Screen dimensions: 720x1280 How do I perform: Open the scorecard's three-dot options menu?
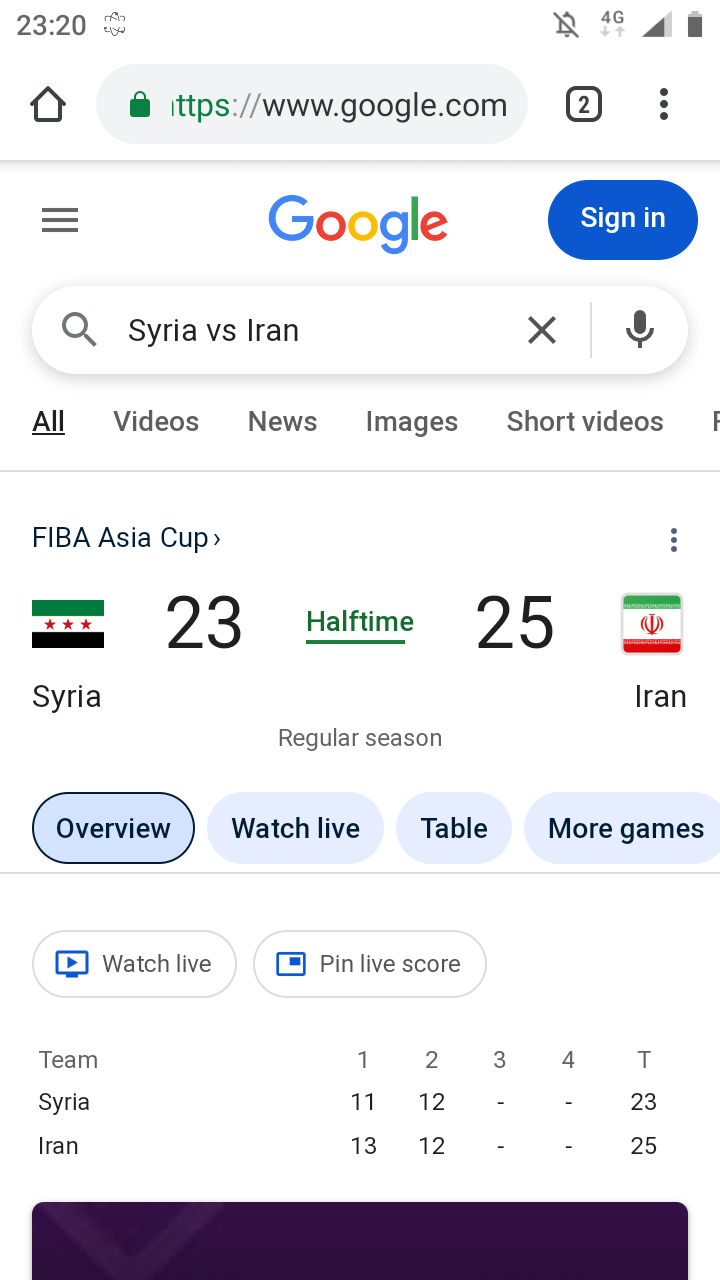tap(674, 540)
